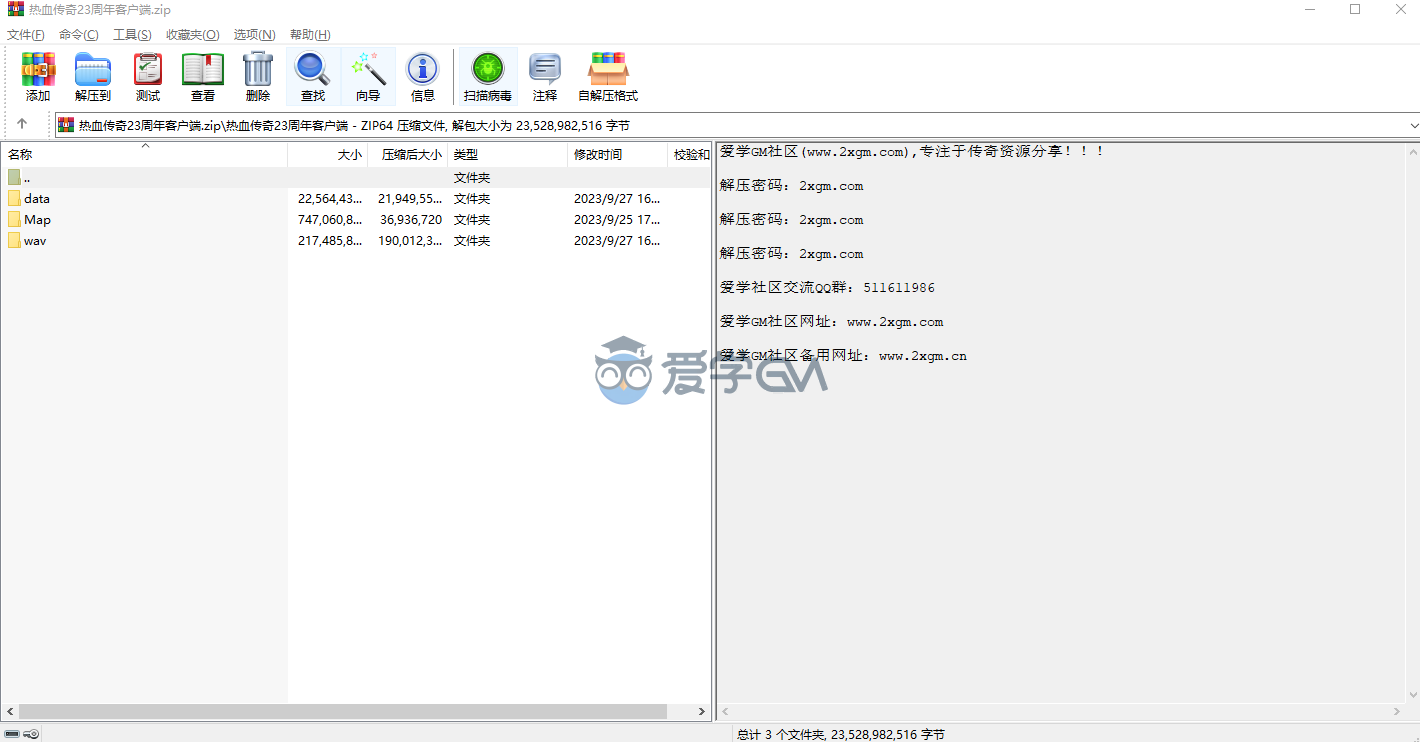Click the status bar total 23,528,982,516 text
This screenshot has width=1420, height=742.
point(841,734)
